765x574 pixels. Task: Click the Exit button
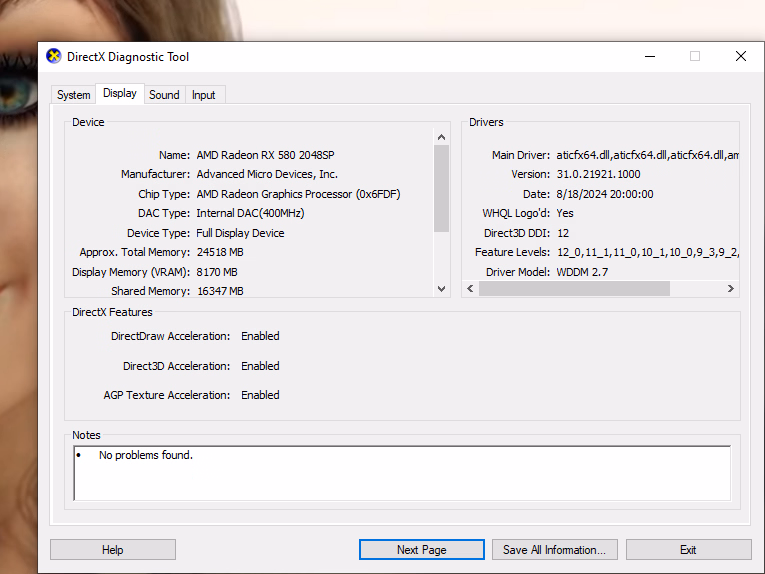pyautogui.click(x=688, y=550)
